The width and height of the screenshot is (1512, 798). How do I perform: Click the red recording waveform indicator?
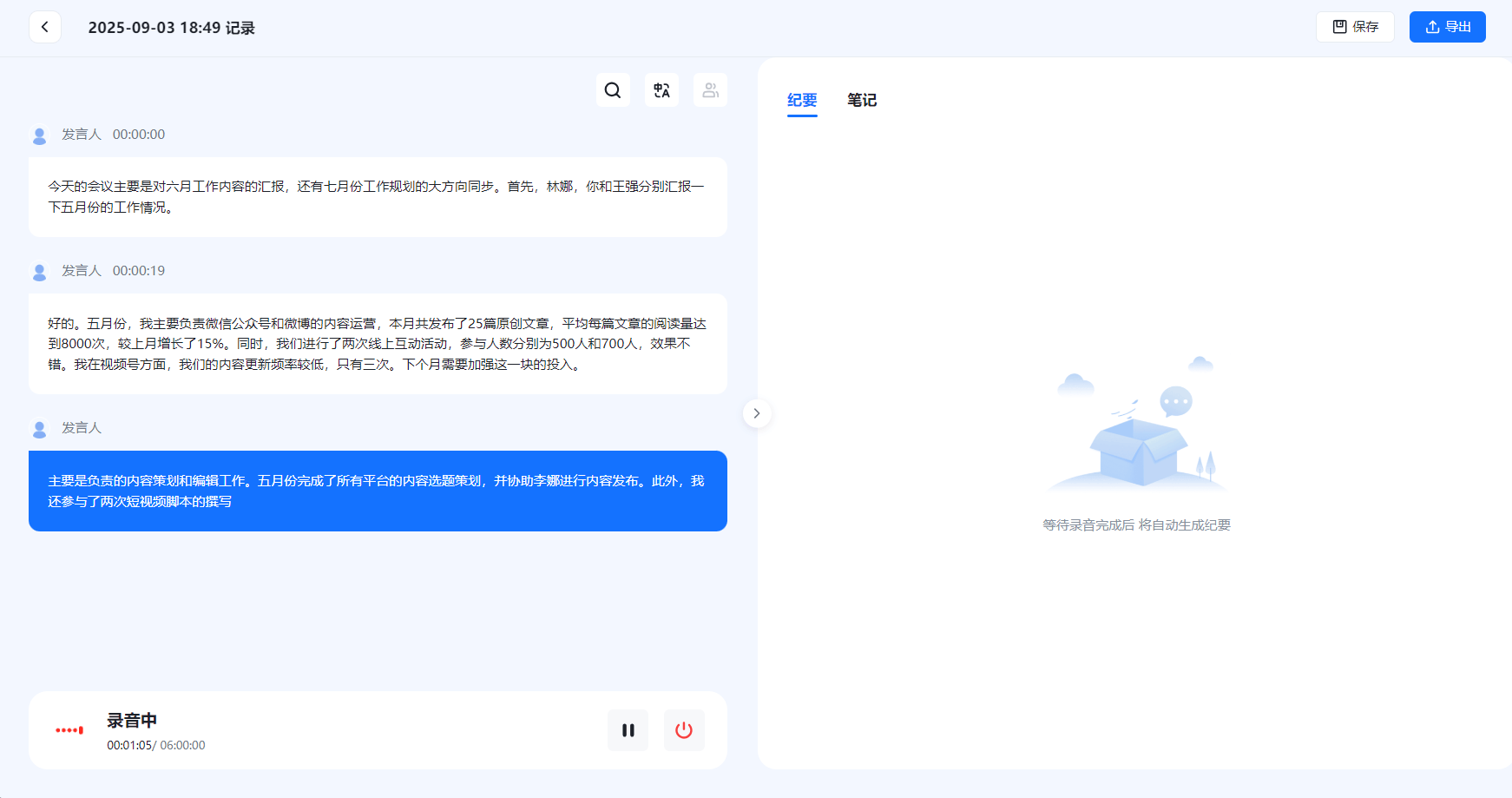point(69,730)
